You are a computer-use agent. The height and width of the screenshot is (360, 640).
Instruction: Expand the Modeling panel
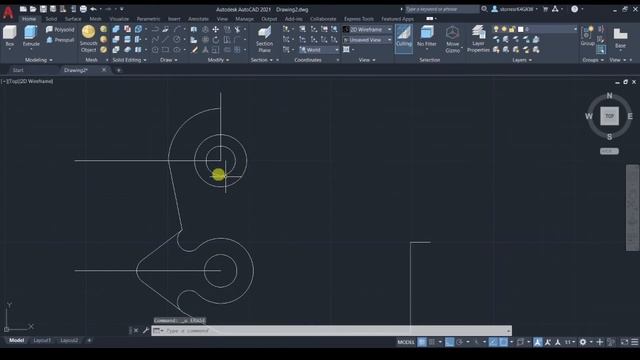[x=39, y=60]
